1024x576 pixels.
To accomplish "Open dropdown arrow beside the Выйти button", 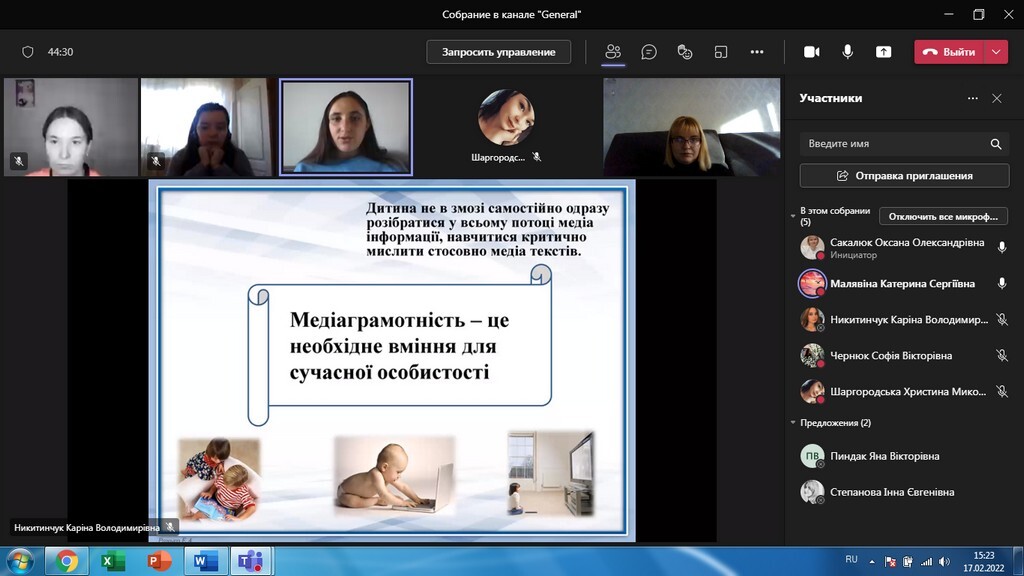I will tap(996, 52).
